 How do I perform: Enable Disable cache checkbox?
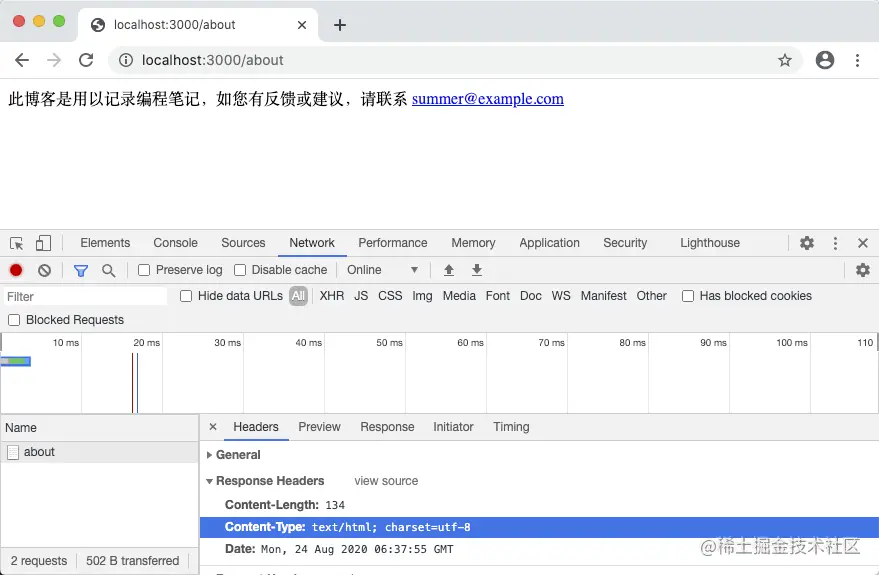point(240,270)
